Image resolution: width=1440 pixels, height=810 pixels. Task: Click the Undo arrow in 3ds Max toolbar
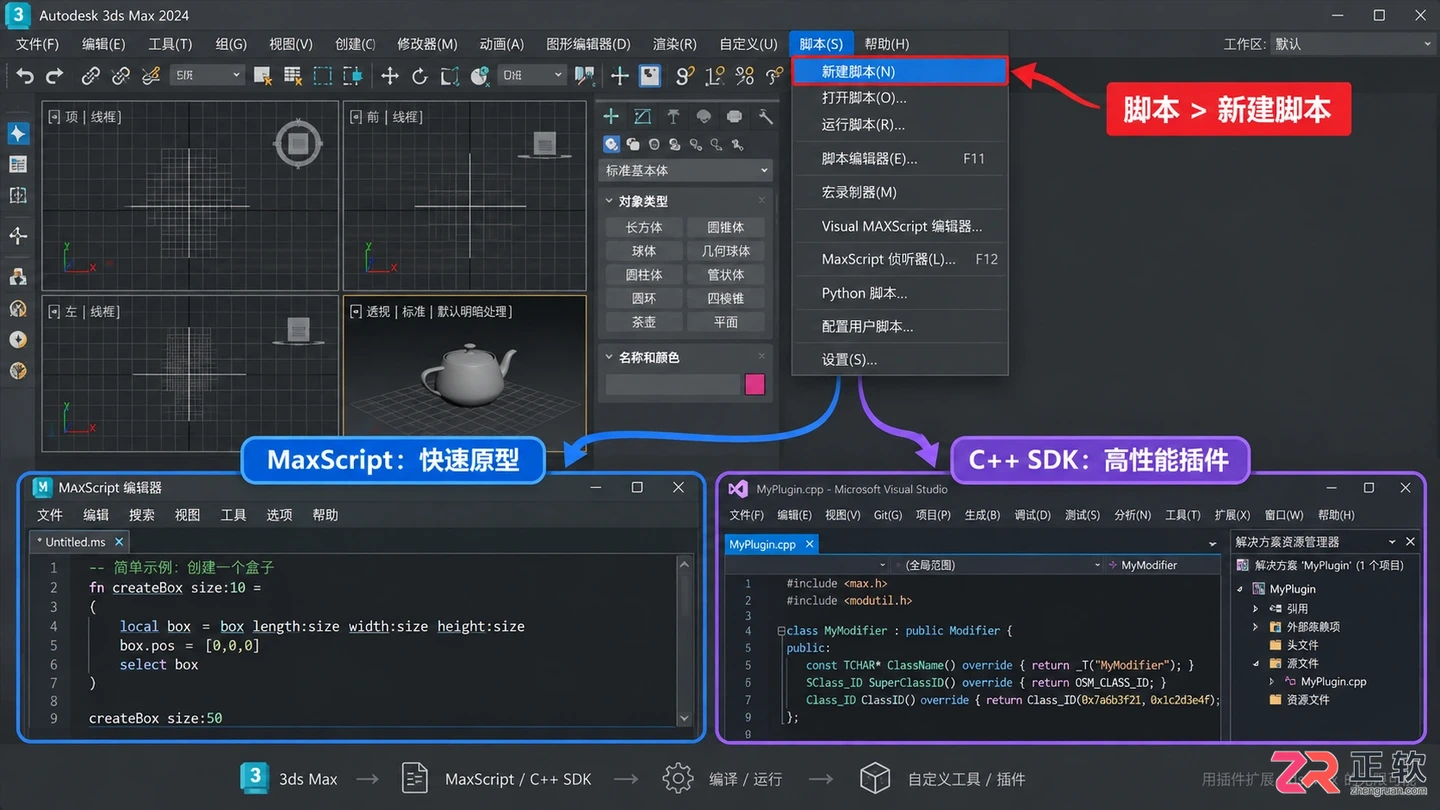coord(25,76)
